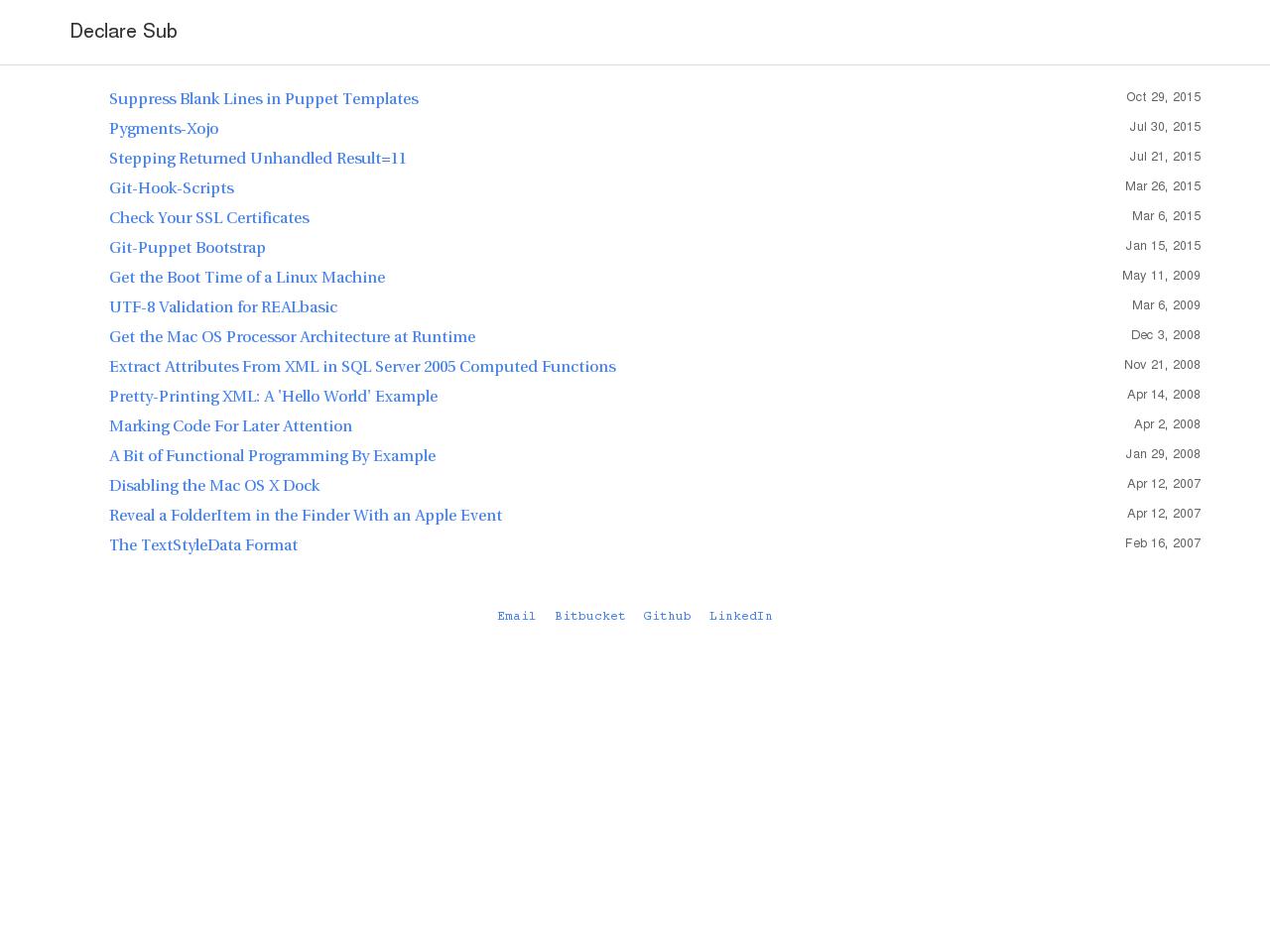
Task: Open Reveal a FolderItem in the Finder post
Action: pyautogui.click(x=306, y=516)
